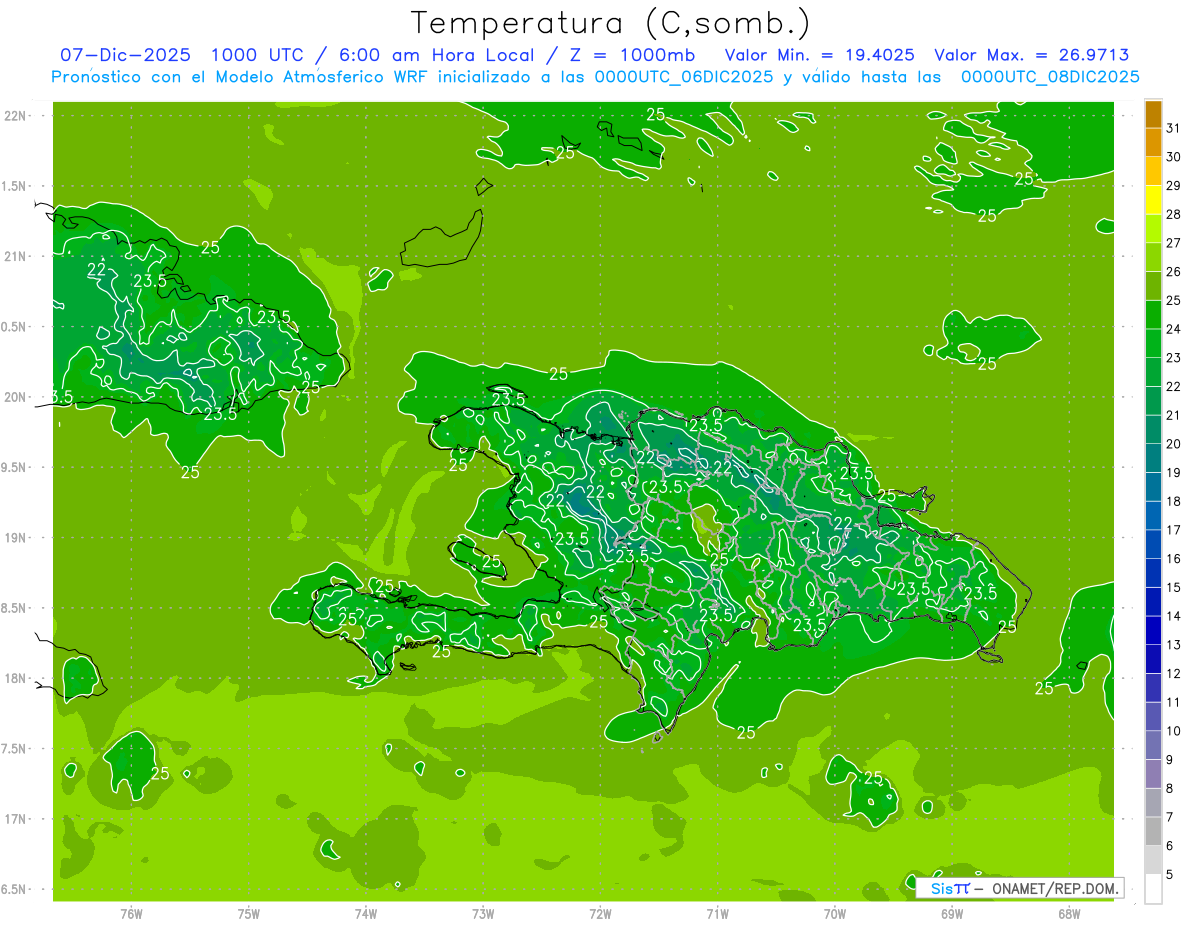Click the "ONAMET/REP.DOM." credit label

click(1056, 888)
